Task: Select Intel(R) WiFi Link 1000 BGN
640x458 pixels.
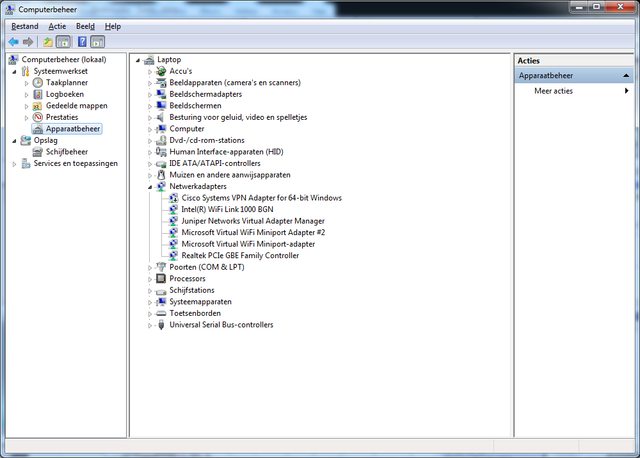Action: pos(227,209)
